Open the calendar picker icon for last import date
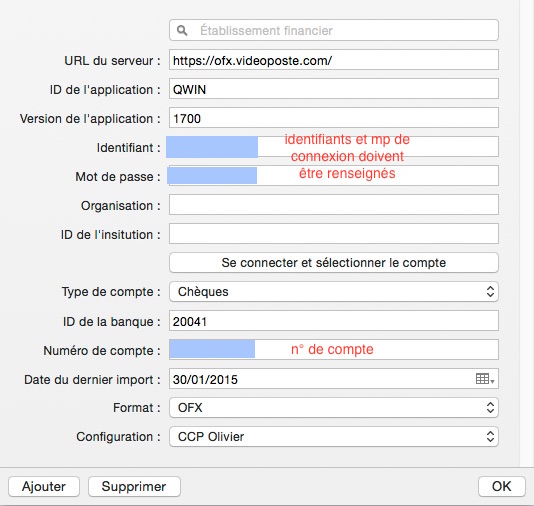 [485, 379]
